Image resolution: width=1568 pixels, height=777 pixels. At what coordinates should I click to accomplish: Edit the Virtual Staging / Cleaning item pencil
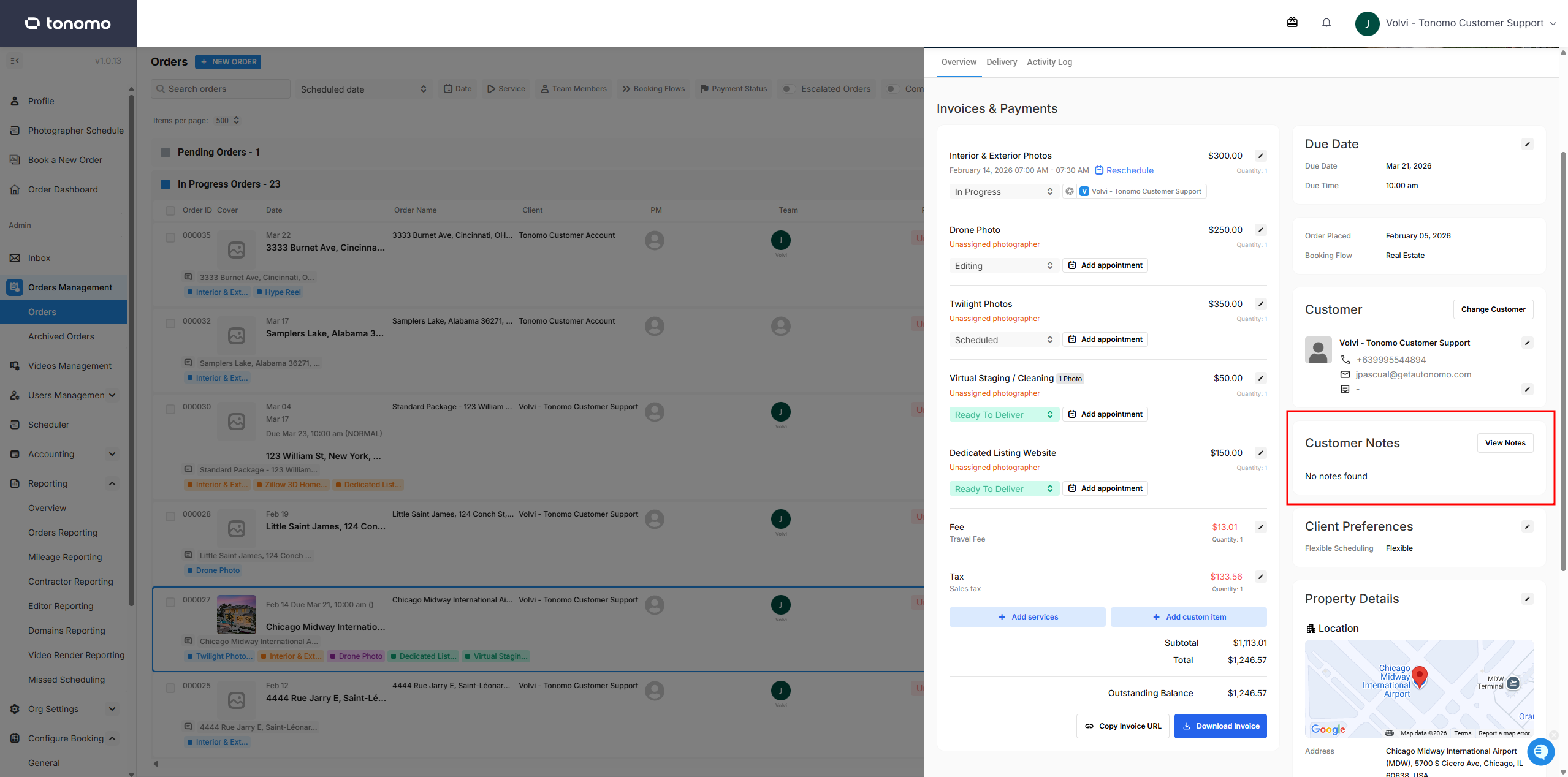point(1261,378)
